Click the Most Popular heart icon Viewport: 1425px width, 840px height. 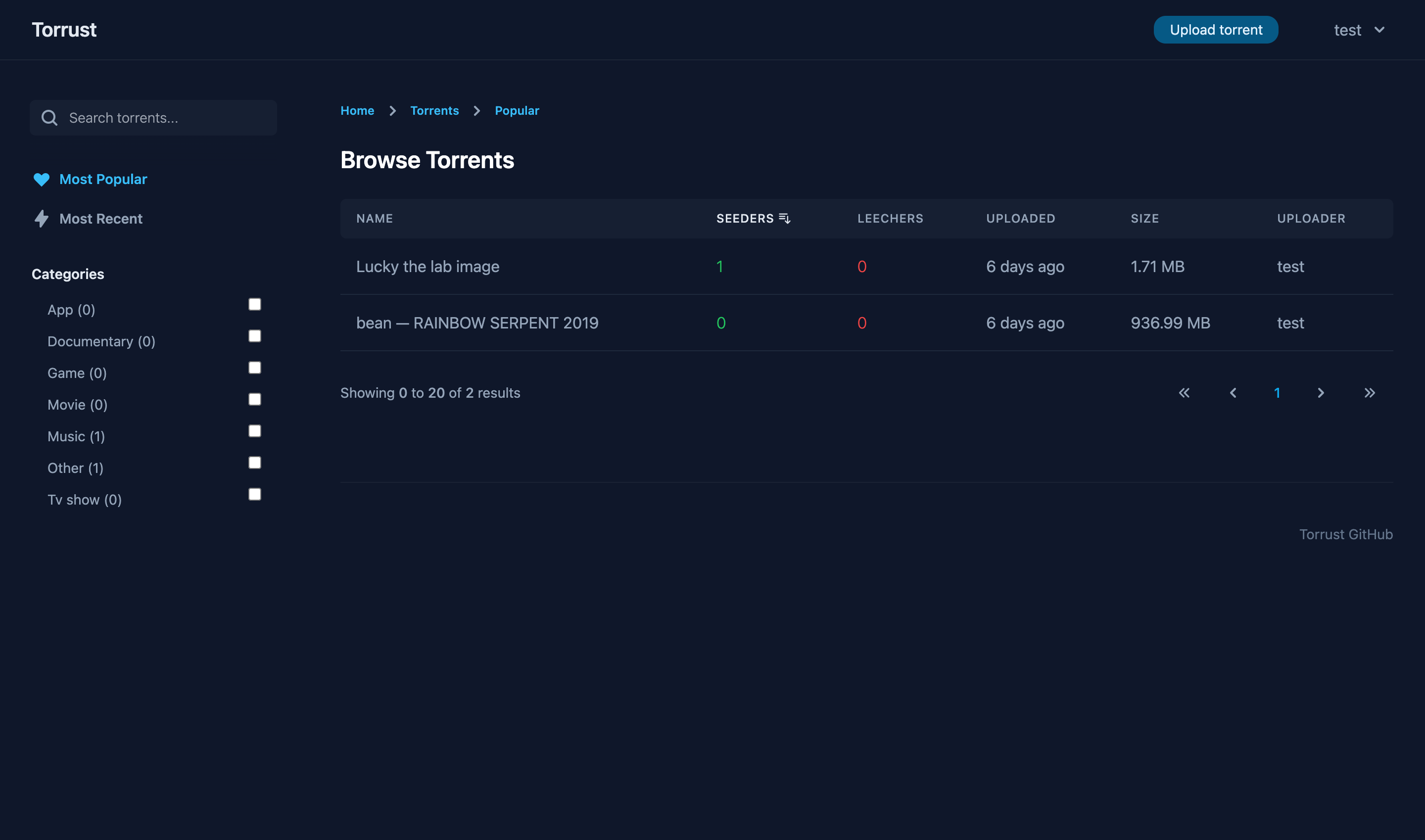[x=42, y=180]
